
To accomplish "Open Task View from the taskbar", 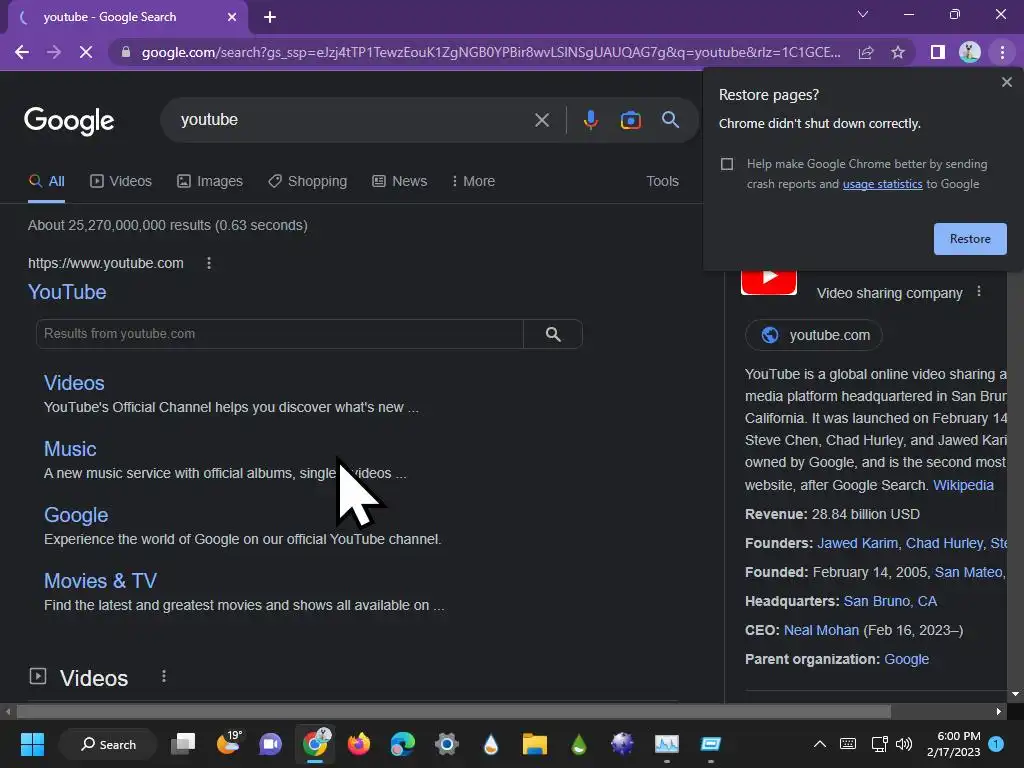I will [x=183, y=744].
